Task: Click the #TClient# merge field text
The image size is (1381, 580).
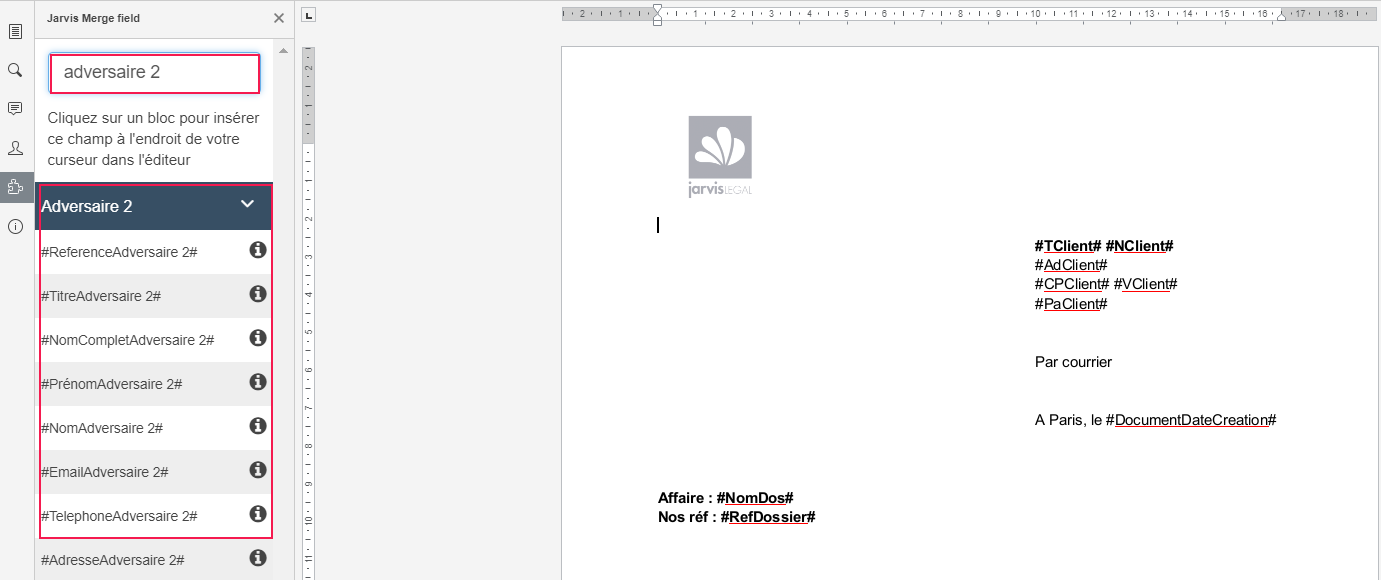Action: (1068, 246)
